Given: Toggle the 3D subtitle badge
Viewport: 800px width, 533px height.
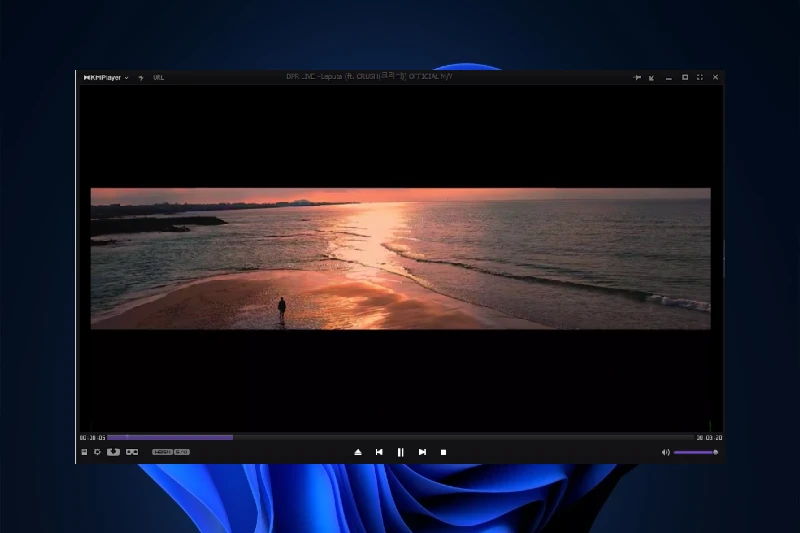Looking at the screenshot, I should [x=182, y=452].
